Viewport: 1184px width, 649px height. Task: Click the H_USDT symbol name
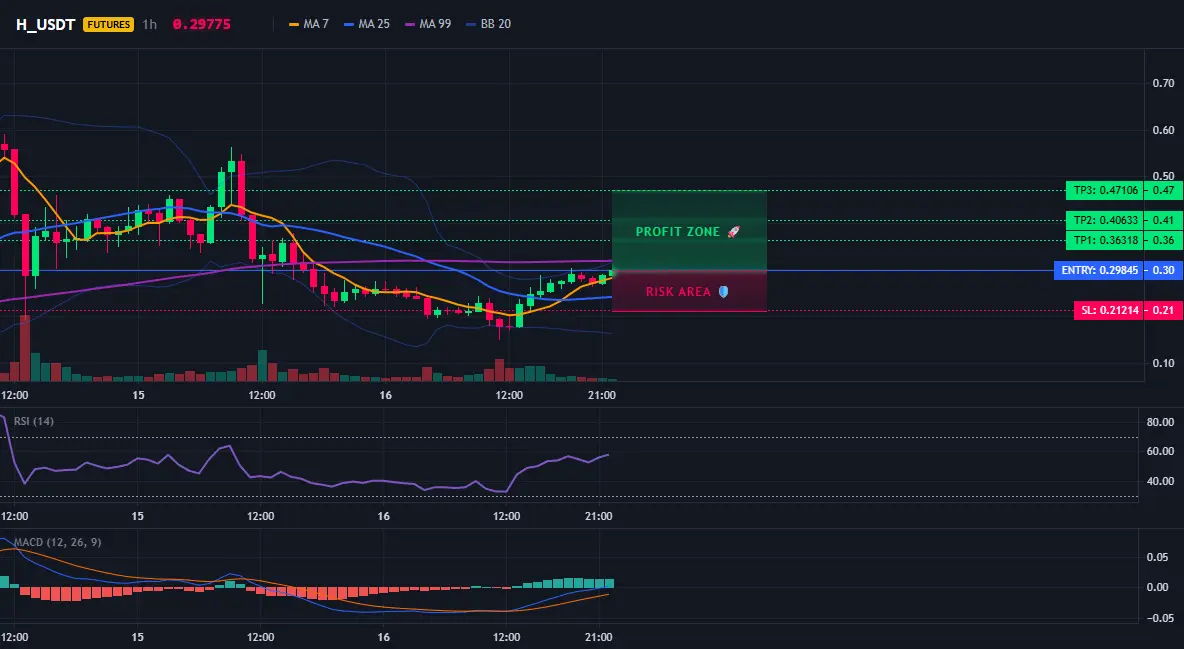click(x=45, y=24)
